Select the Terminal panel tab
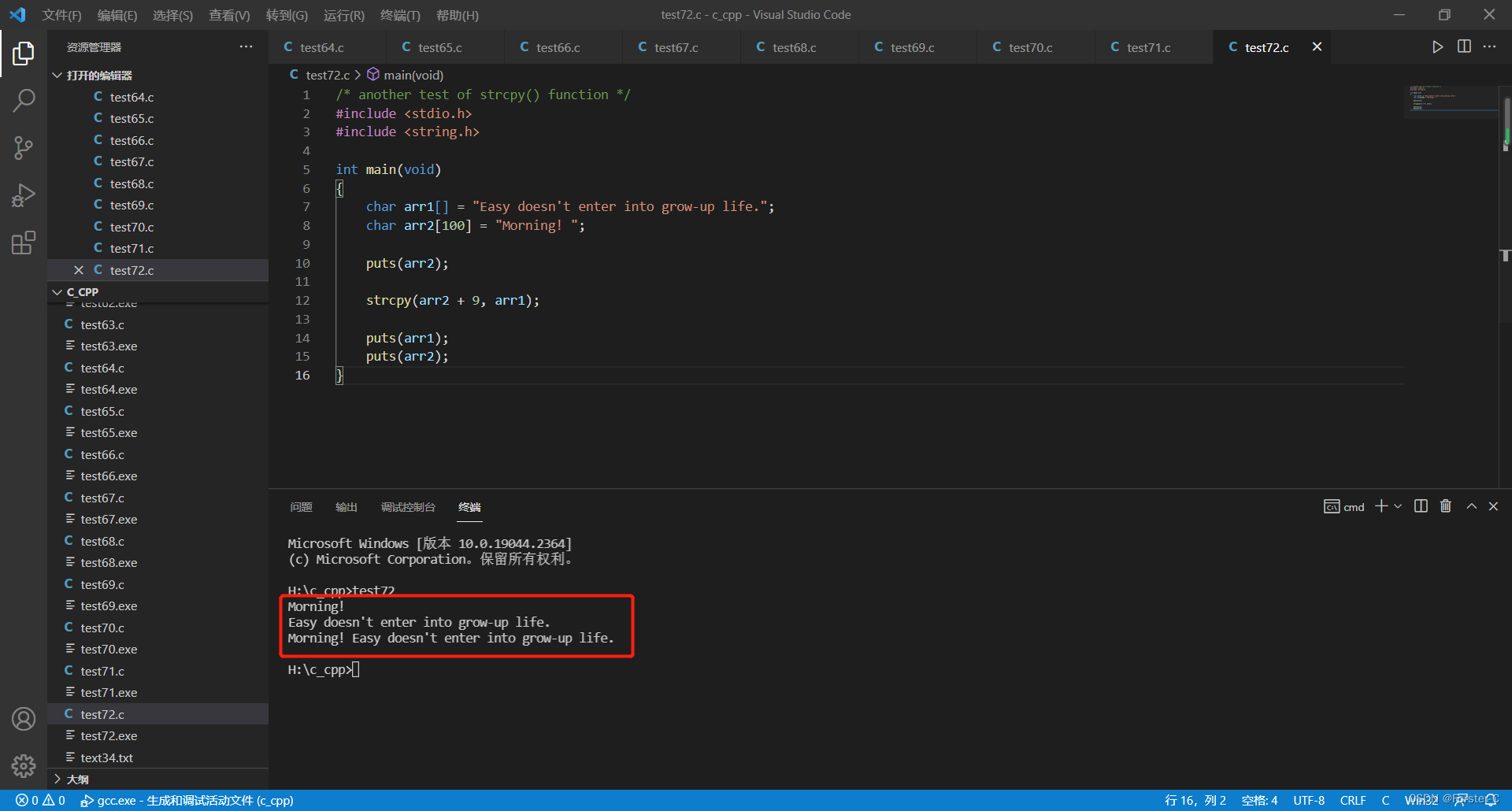This screenshot has height=811, width=1512. tap(469, 507)
